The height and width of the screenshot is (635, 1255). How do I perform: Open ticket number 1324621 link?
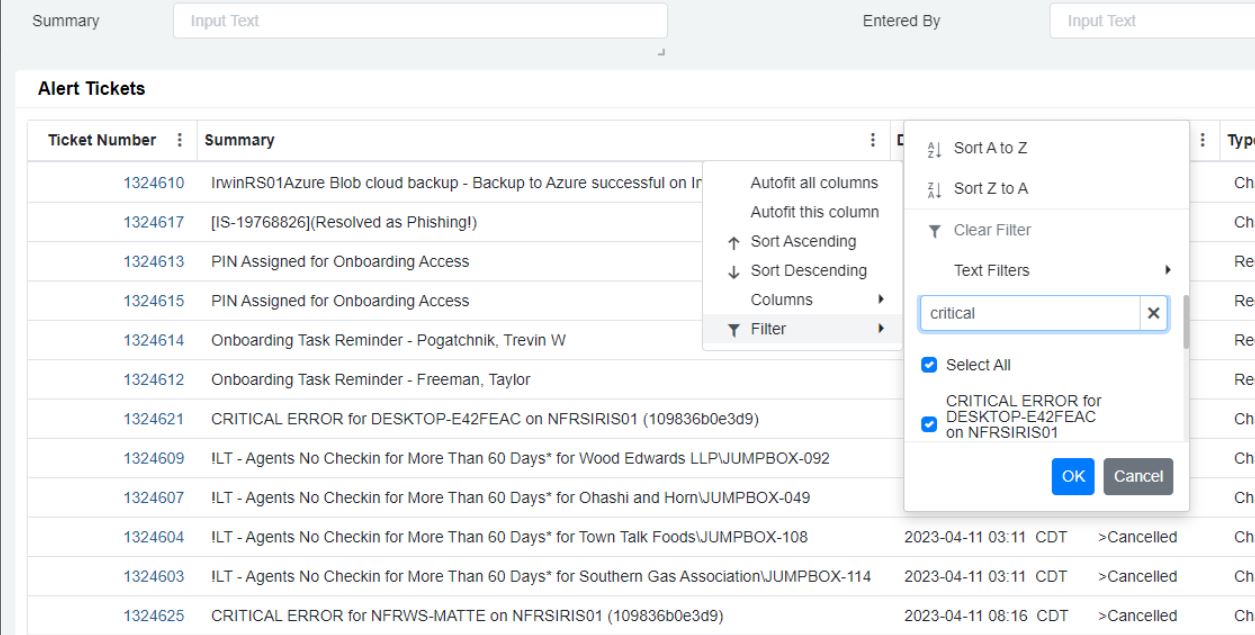154,419
